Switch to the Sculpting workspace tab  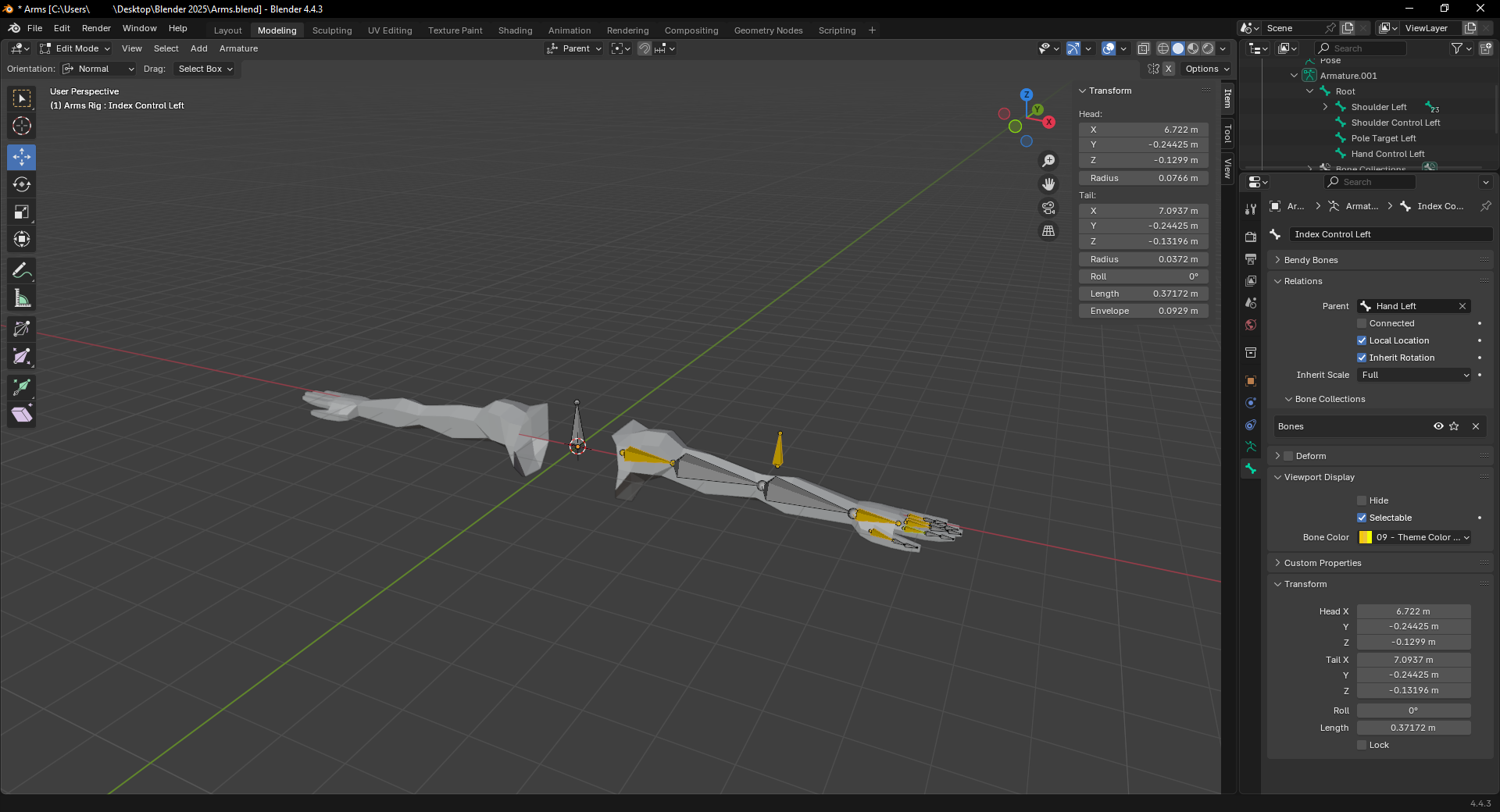click(332, 30)
